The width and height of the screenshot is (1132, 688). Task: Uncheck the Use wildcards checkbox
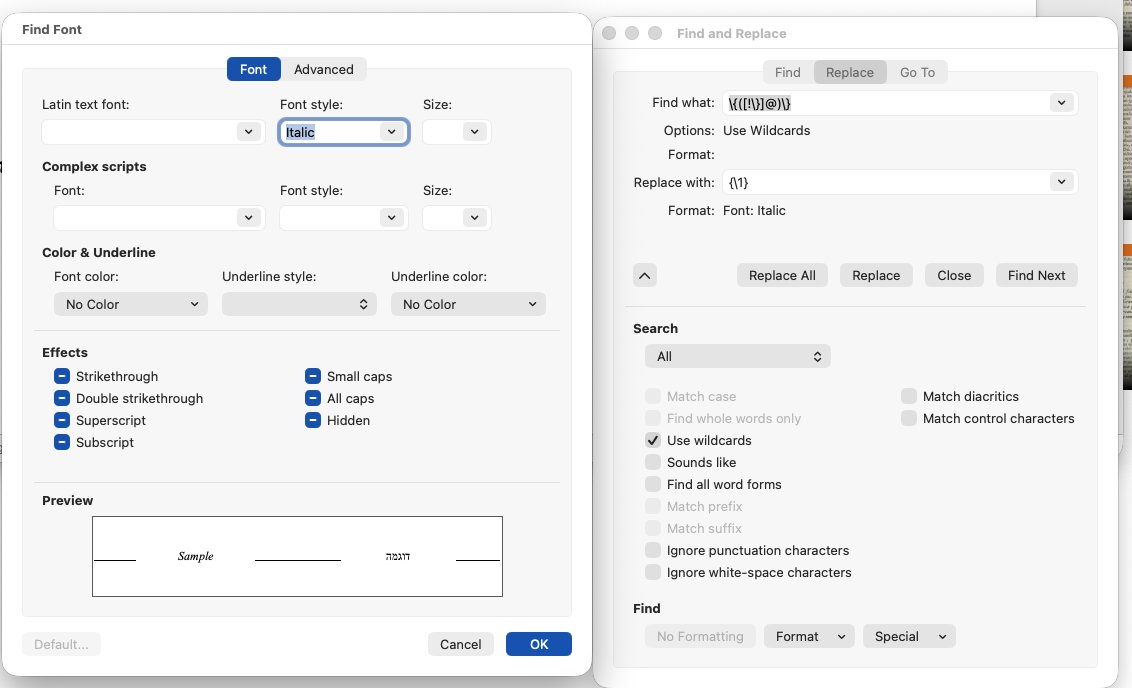(653, 440)
